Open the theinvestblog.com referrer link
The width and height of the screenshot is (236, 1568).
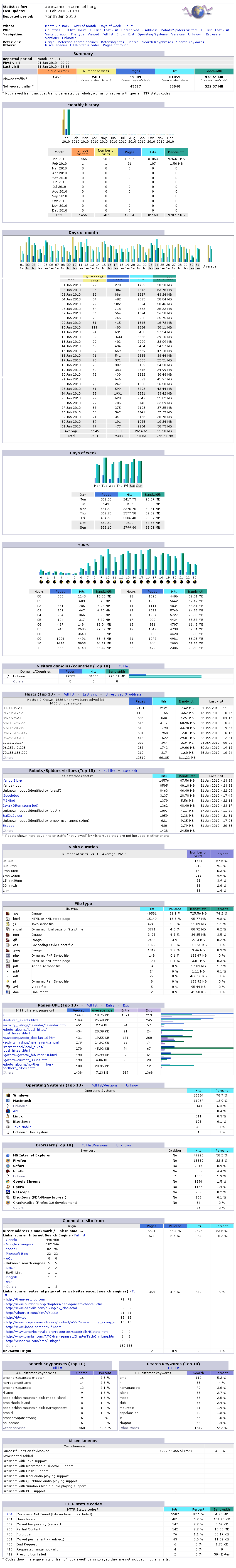tap(24, 1300)
